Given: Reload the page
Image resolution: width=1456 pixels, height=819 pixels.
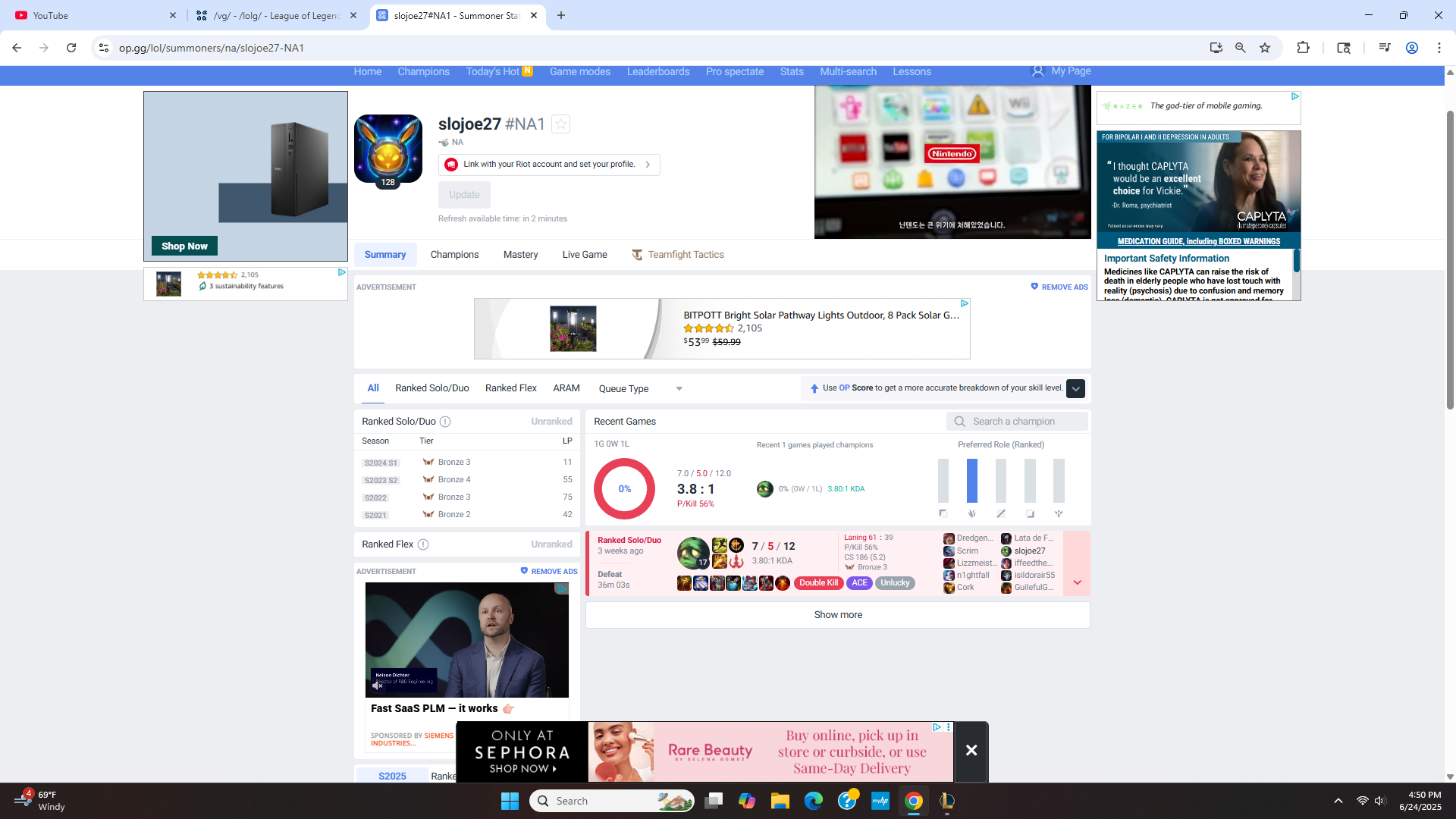Looking at the screenshot, I should (x=71, y=48).
